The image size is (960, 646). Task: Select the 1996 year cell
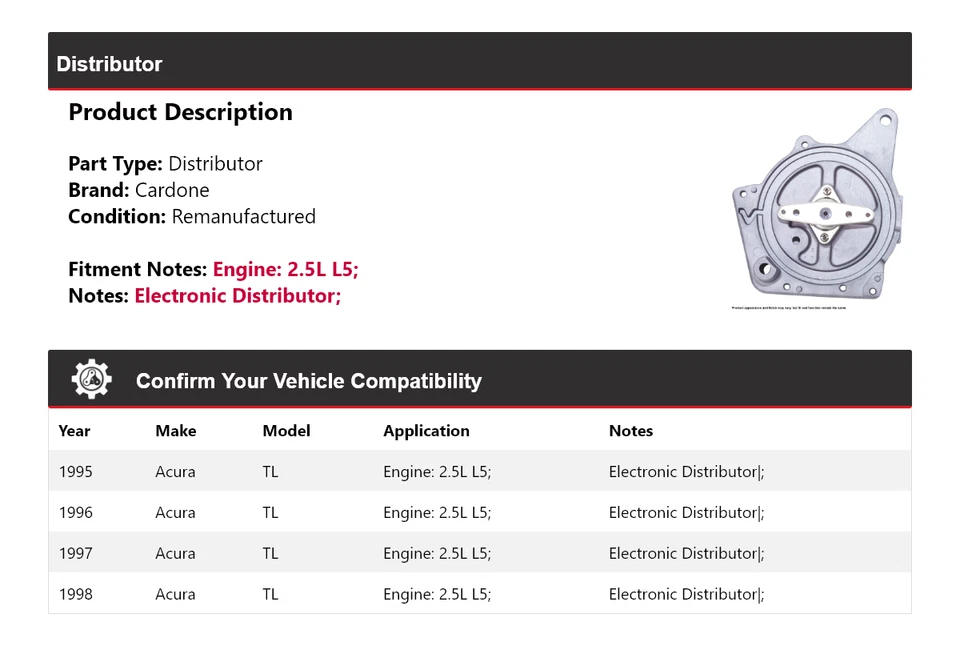[76, 513]
